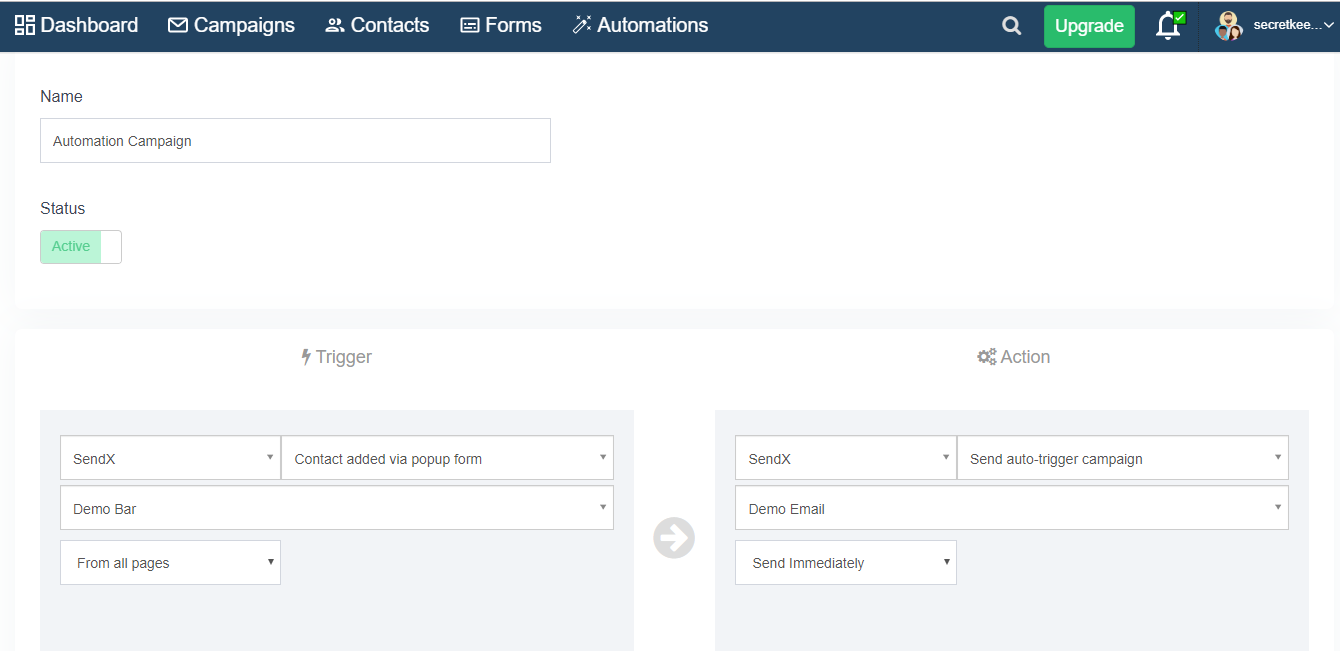Click the Forms icon in navbar
This screenshot has height=651, width=1340.
470,25
